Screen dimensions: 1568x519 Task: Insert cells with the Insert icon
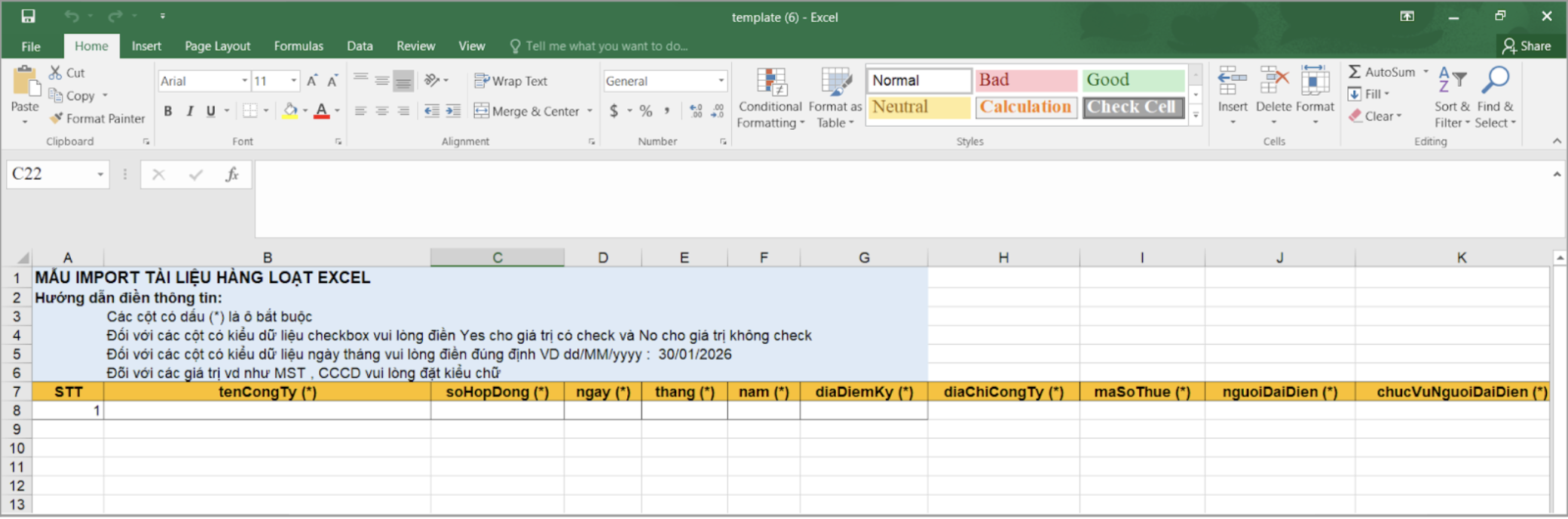click(1233, 81)
